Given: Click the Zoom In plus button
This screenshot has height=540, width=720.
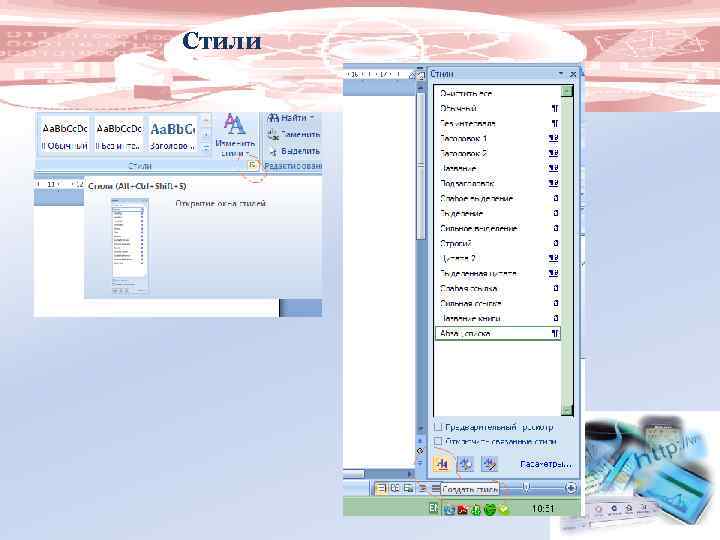Looking at the screenshot, I should coord(571,488).
